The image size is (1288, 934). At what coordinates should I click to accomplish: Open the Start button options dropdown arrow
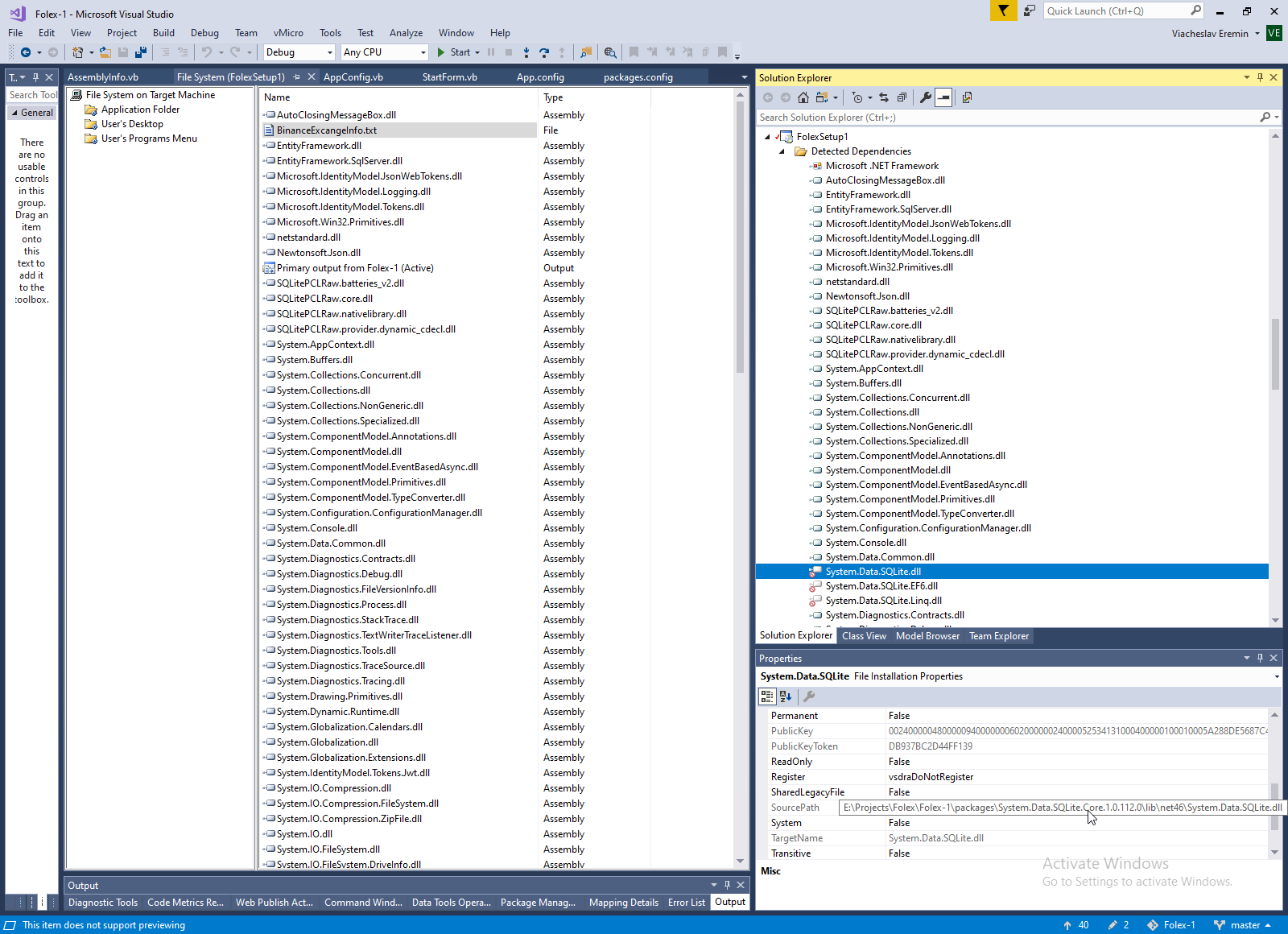point(477,52)
